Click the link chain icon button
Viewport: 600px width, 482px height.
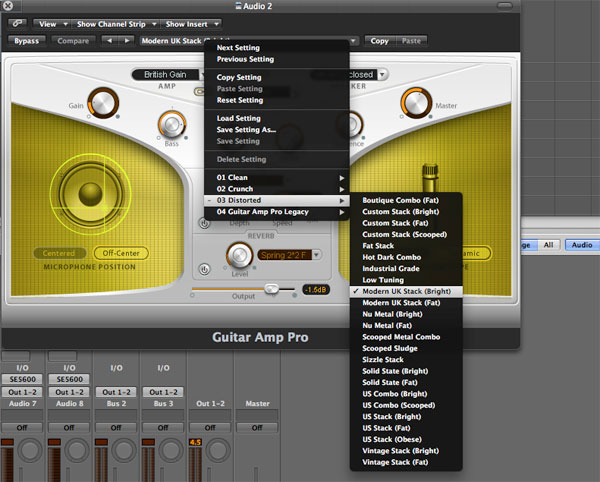[x=17, y=24]
